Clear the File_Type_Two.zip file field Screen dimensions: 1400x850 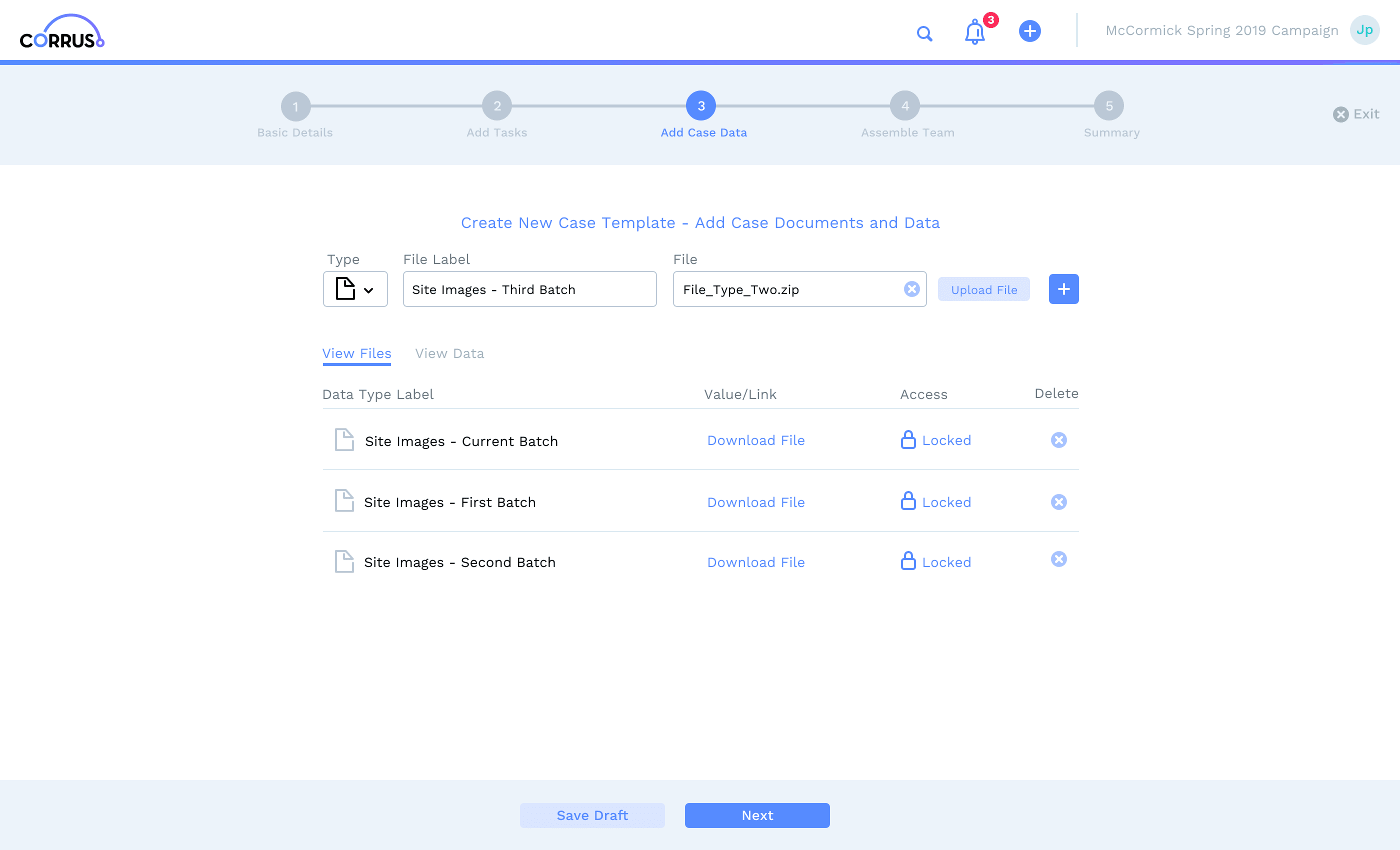tap(911, 289)
